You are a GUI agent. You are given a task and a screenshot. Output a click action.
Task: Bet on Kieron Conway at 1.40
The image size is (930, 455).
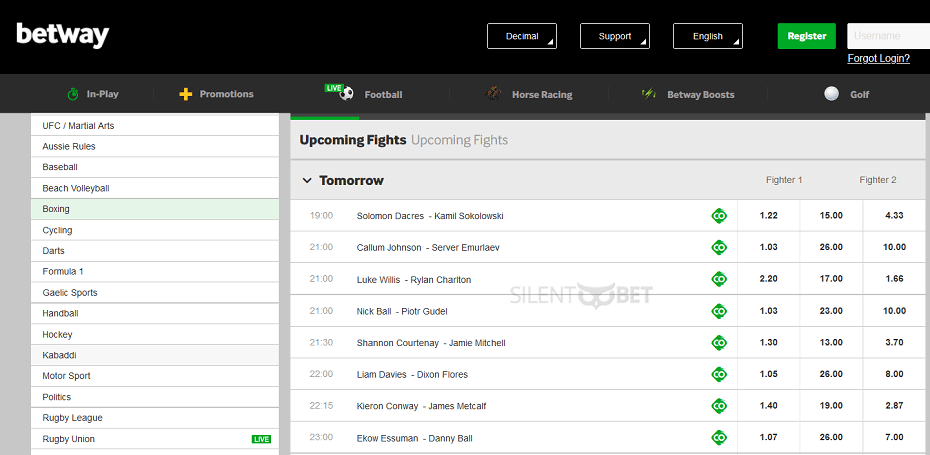click(769, 406)
